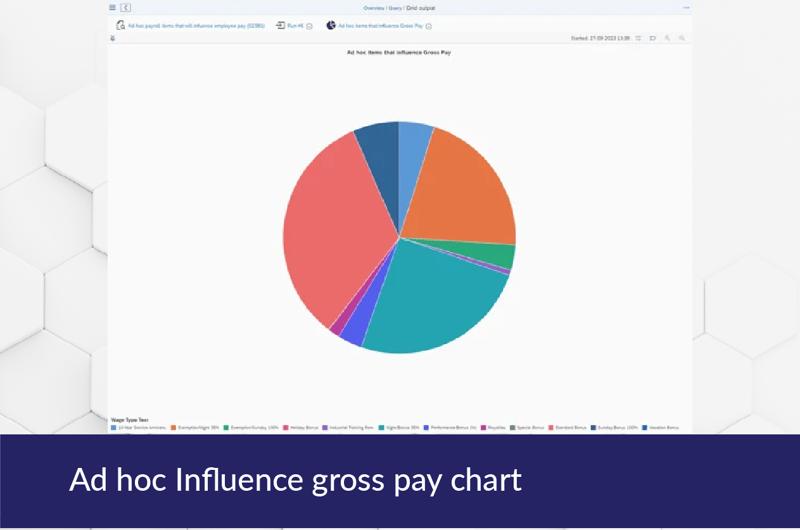Screen dimensions: 800x530
Task: Open the three-dot overflow menu
Action: pyautogui.click(x=686, y=8)
